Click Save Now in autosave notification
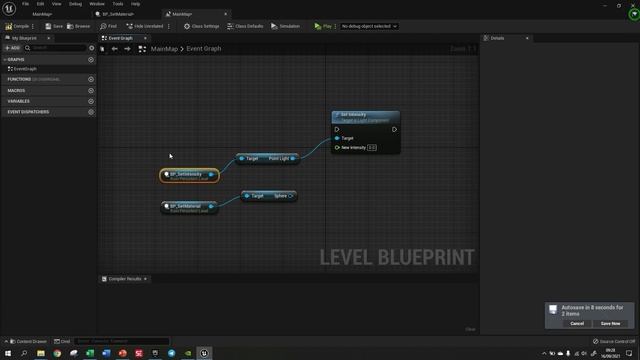 pyautogui.click(x=610, y=323)
